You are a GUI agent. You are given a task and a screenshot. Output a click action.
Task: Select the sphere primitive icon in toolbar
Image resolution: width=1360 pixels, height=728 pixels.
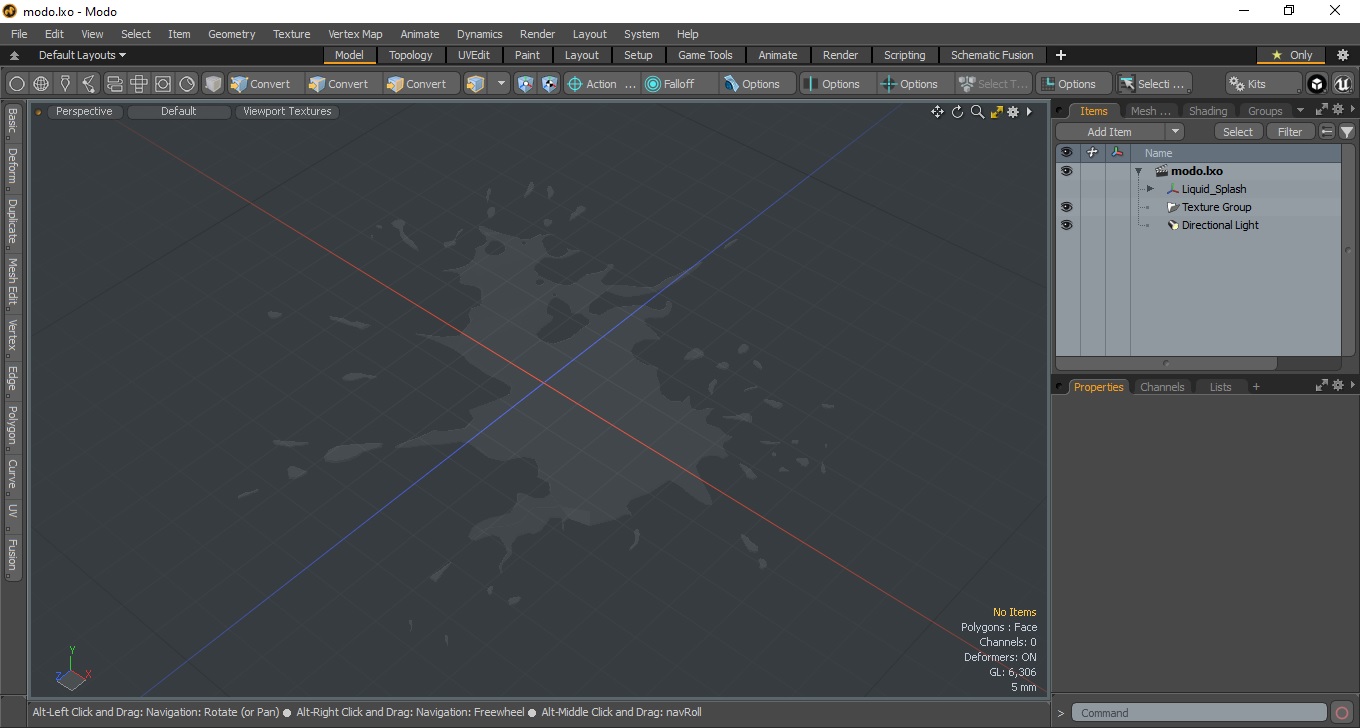(17, 84)
